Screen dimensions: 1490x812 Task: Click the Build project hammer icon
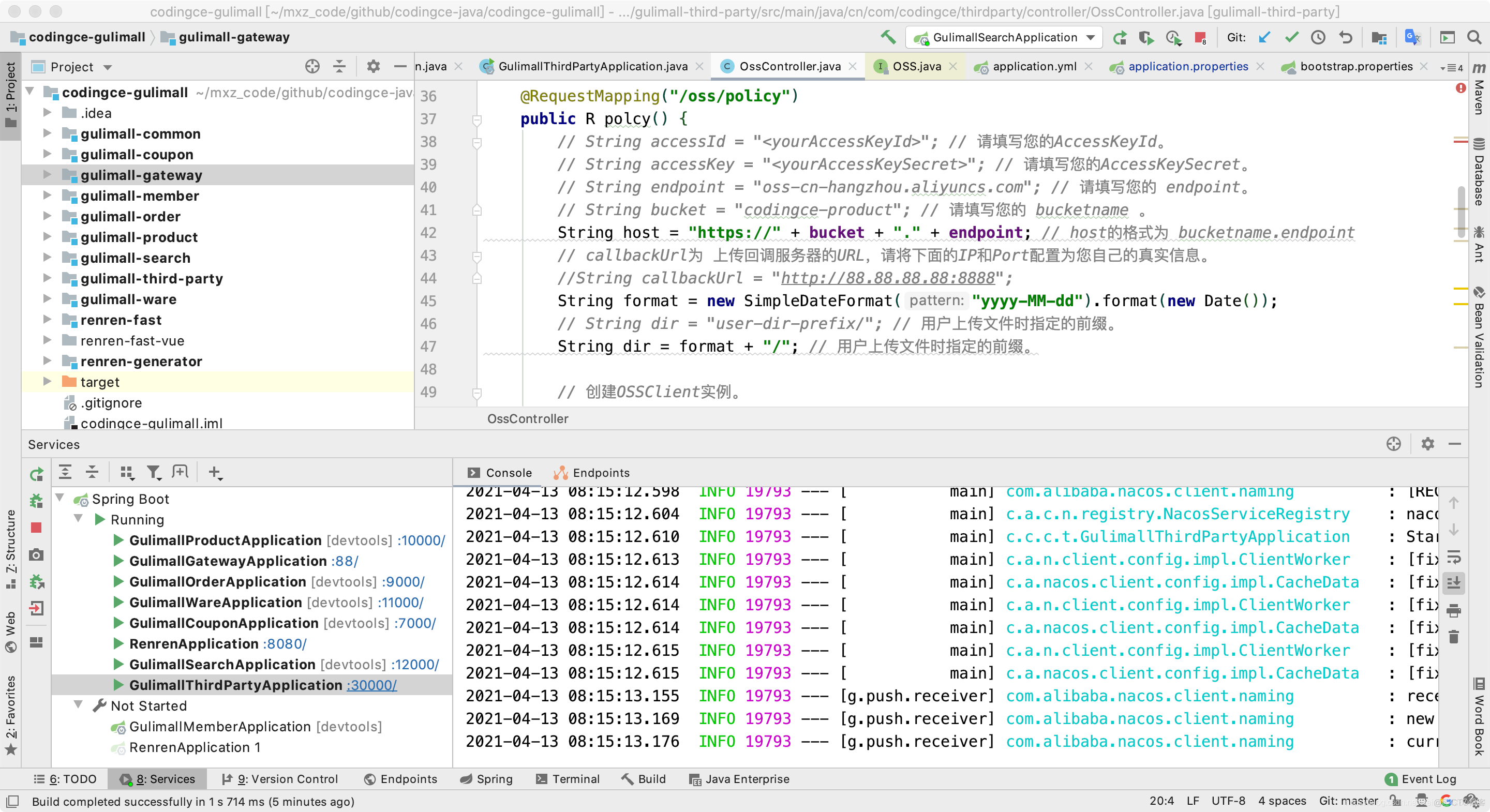coord(888,38)
